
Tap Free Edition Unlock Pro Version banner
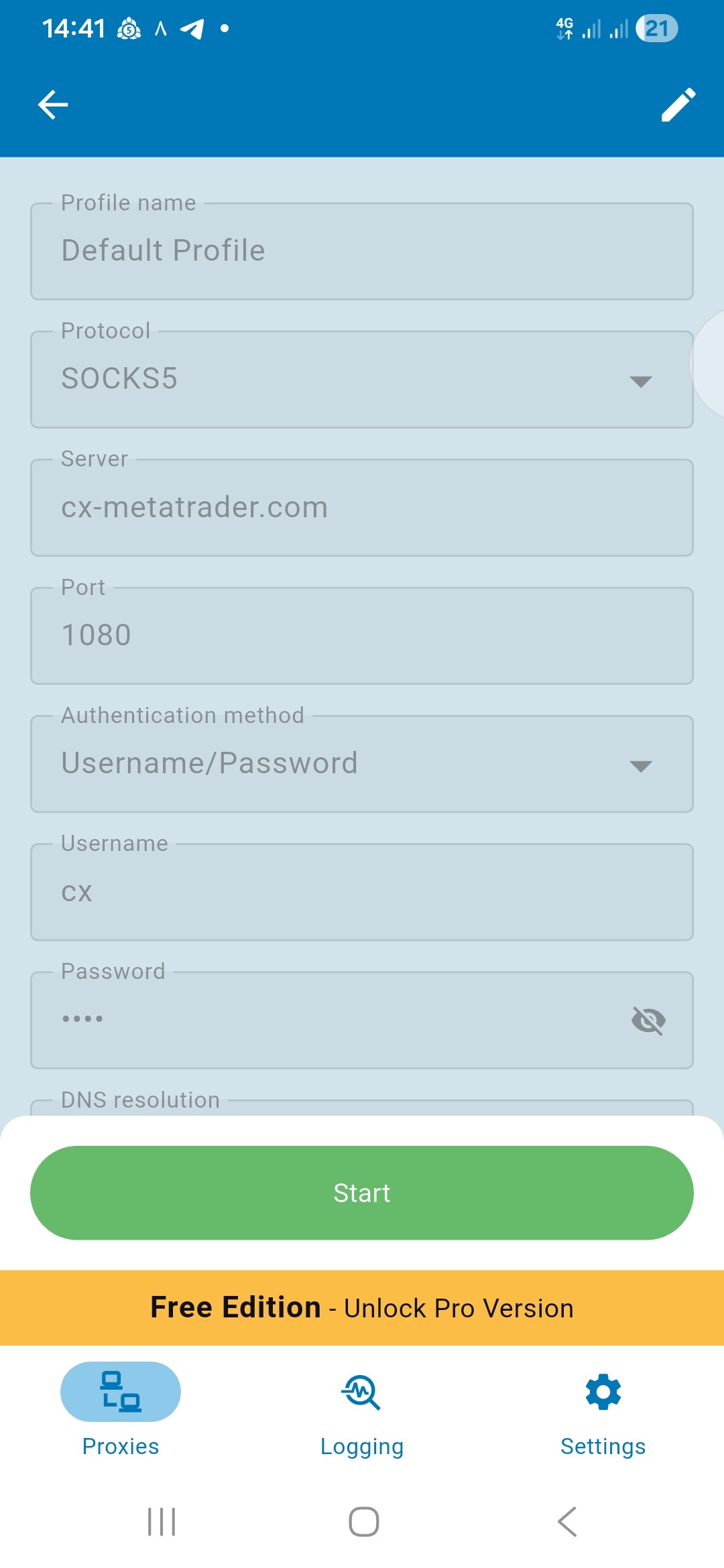[x=362, y=1307]
